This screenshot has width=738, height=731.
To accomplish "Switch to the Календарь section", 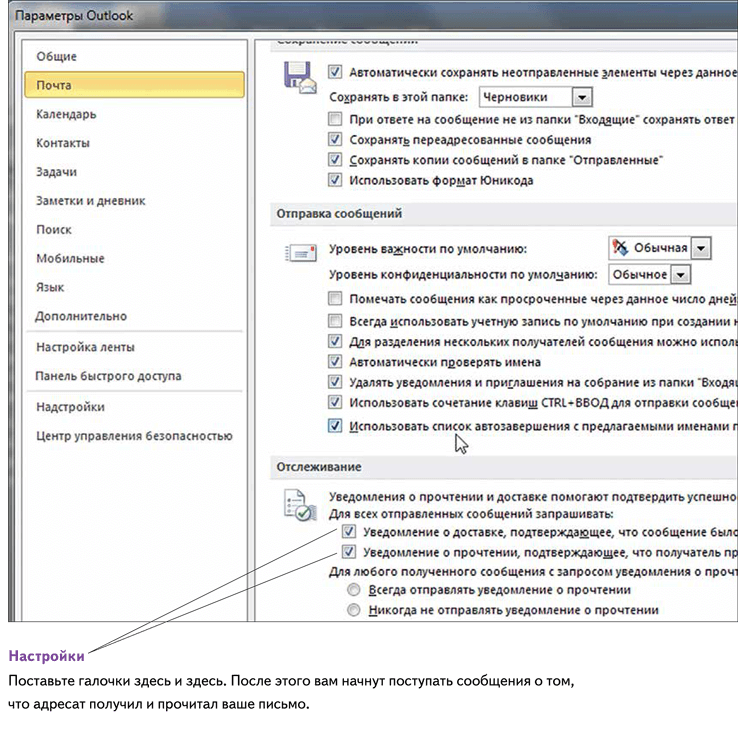I will click(x=66, y=114).
